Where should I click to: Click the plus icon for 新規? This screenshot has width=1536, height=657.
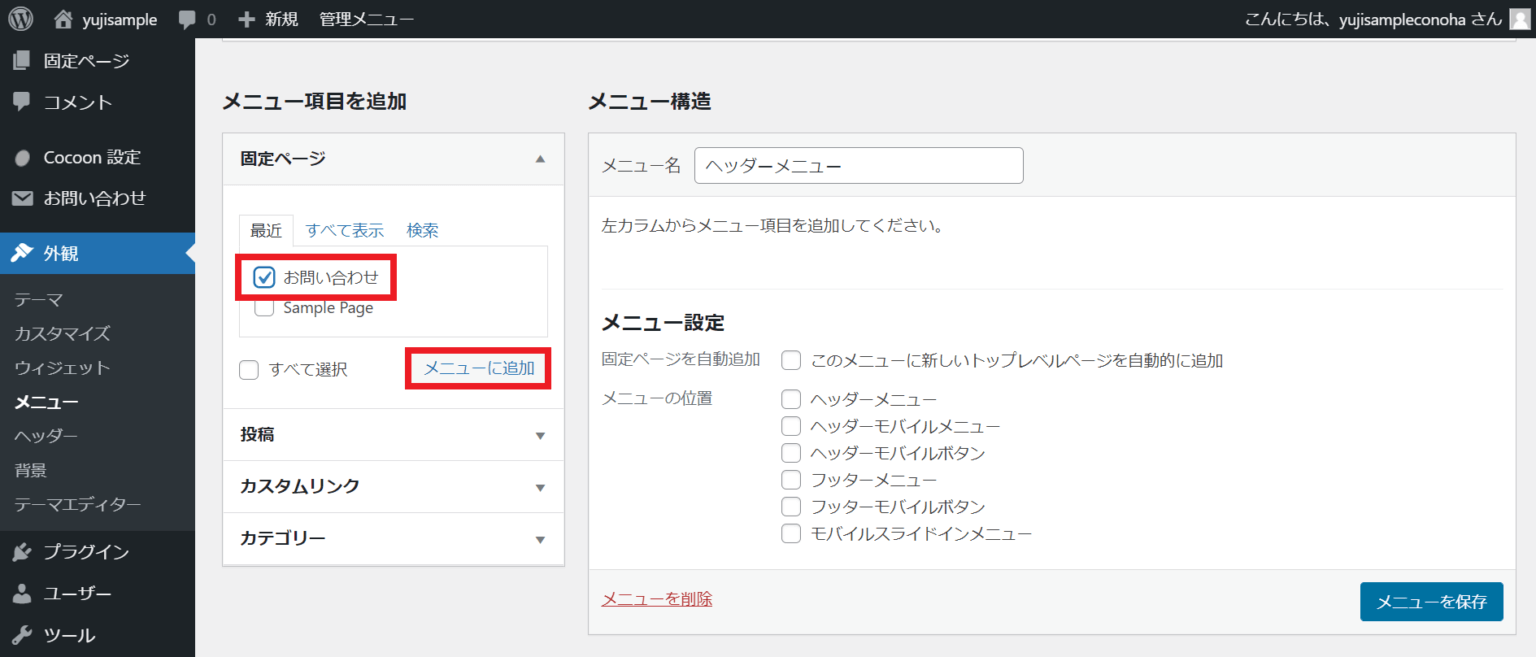pyautogui.click(x=247, y=19)
